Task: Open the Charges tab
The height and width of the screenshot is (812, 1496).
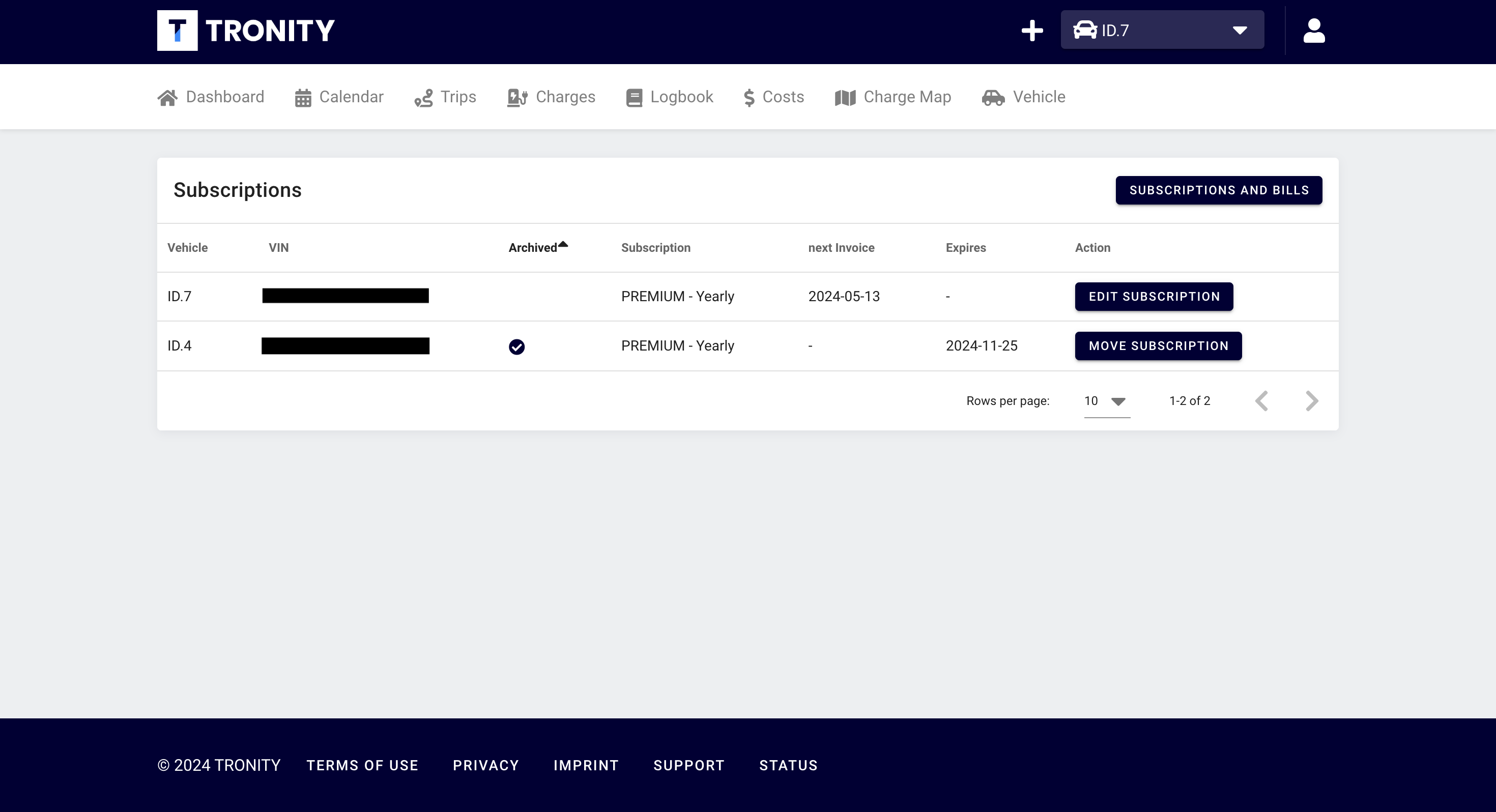Action: tap(551, 97)
